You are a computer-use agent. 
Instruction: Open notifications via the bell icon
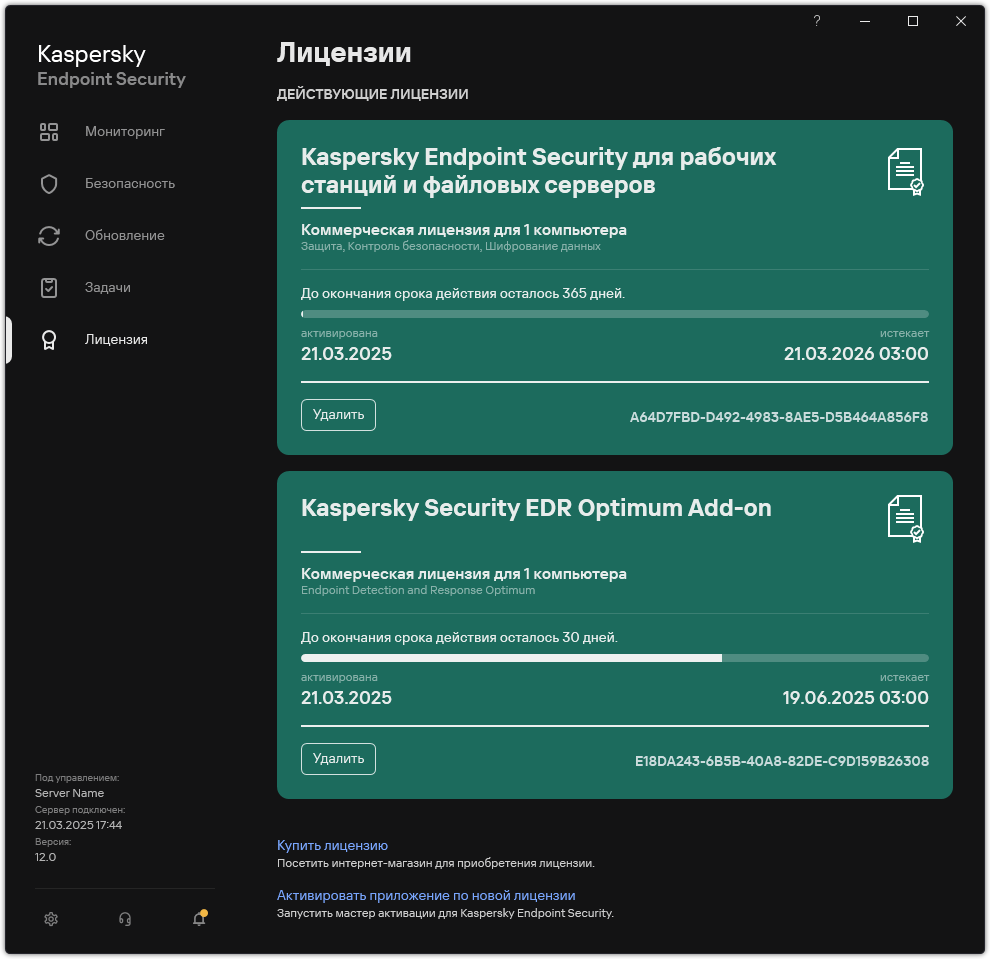(199, 918)
